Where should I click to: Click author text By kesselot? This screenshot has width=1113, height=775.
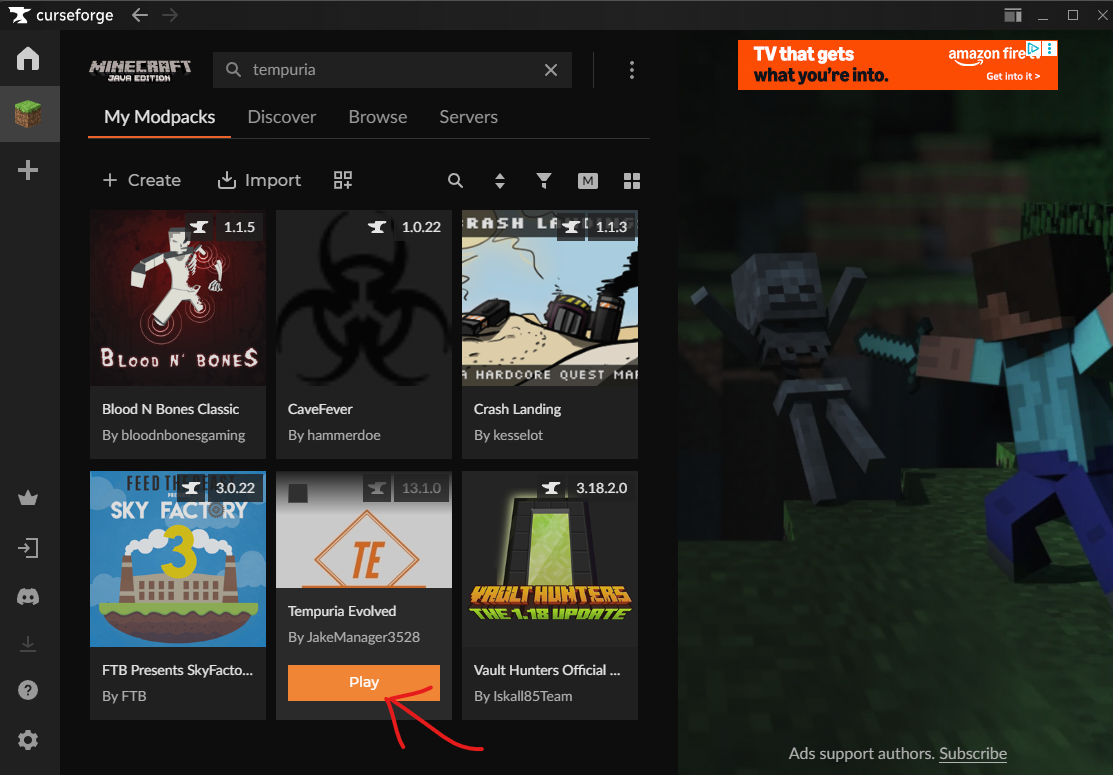point(508,435)
